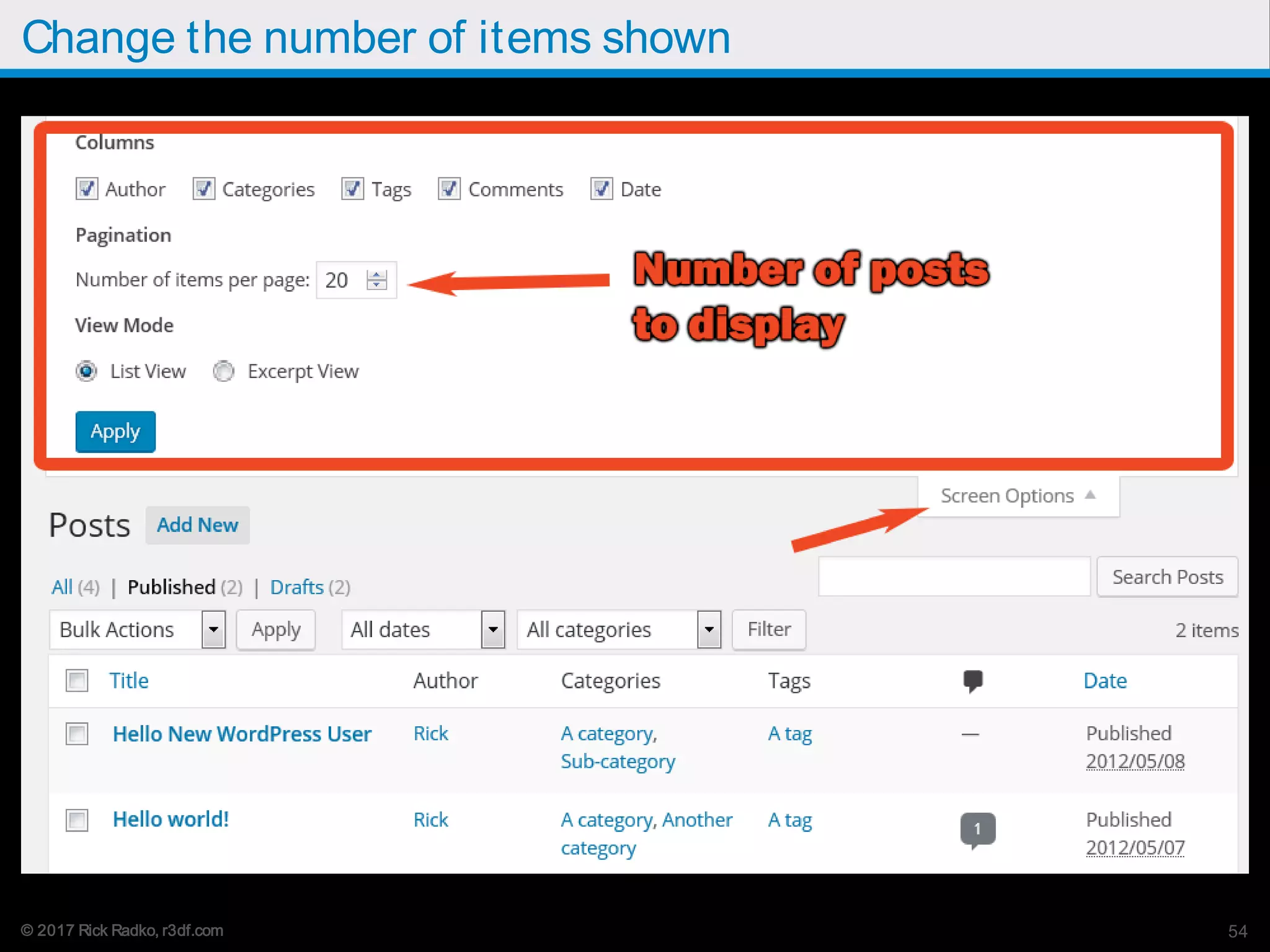Open the All categories dropdown

(619, 630)
